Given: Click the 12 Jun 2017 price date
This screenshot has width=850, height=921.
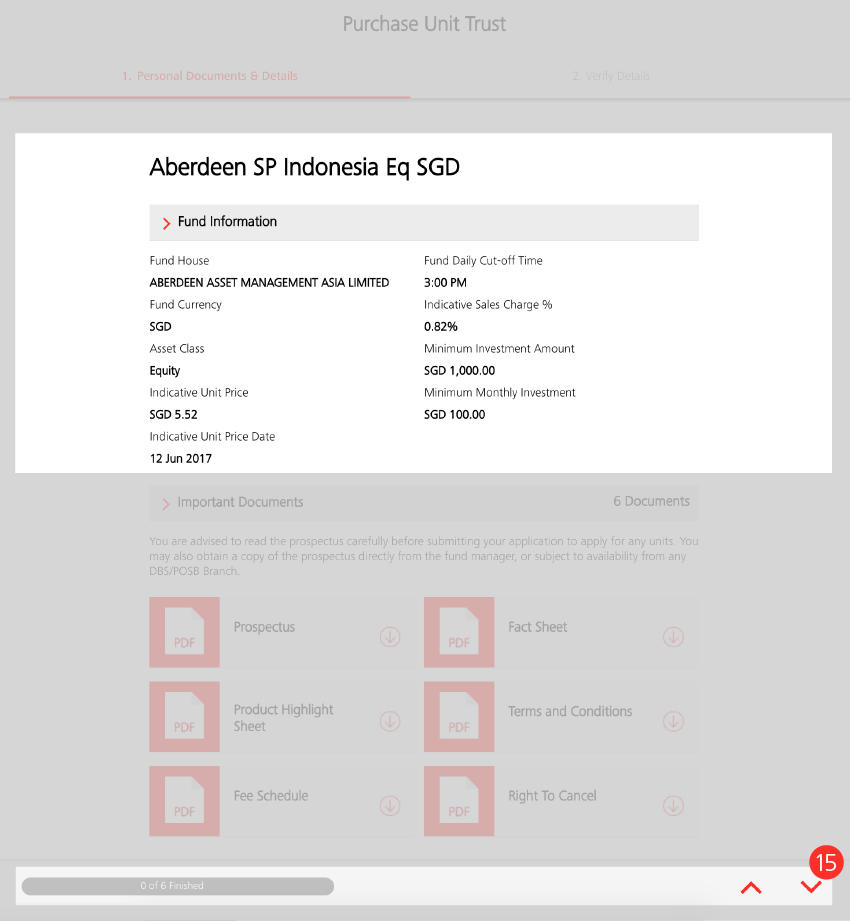Looking at the screenshot, I should pos(180,459).
